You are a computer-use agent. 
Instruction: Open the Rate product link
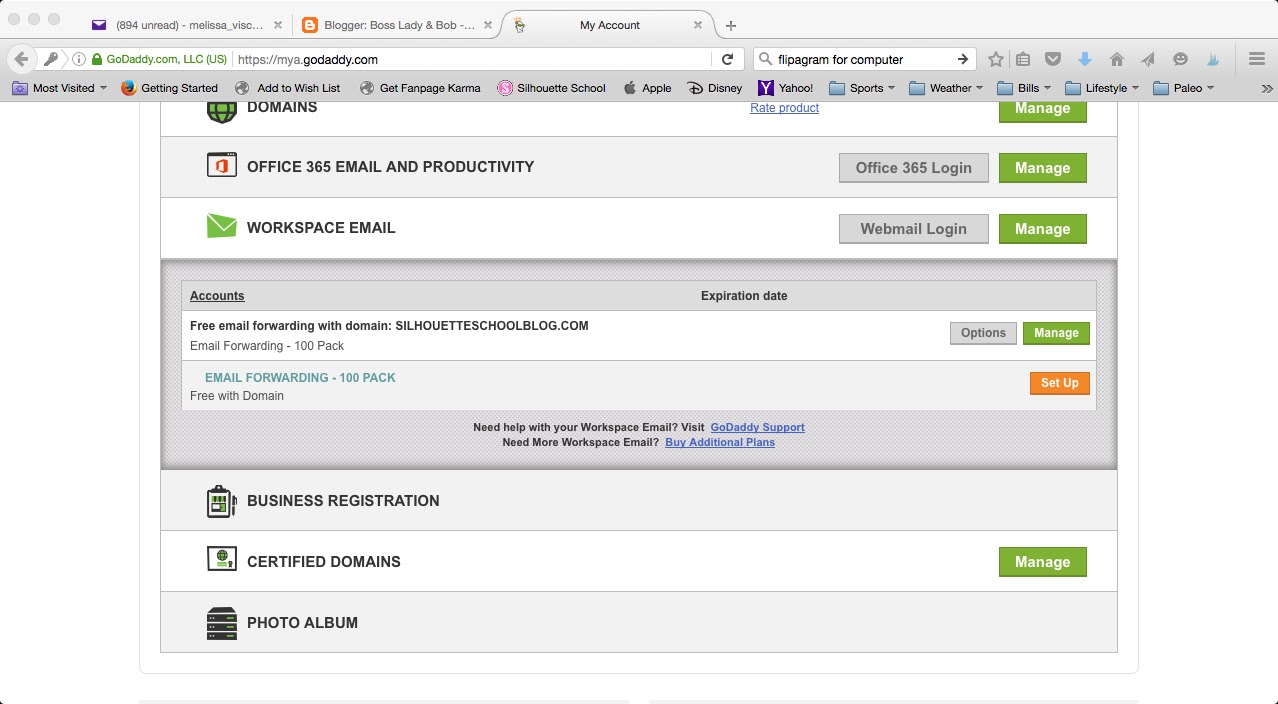pos(784,108)
